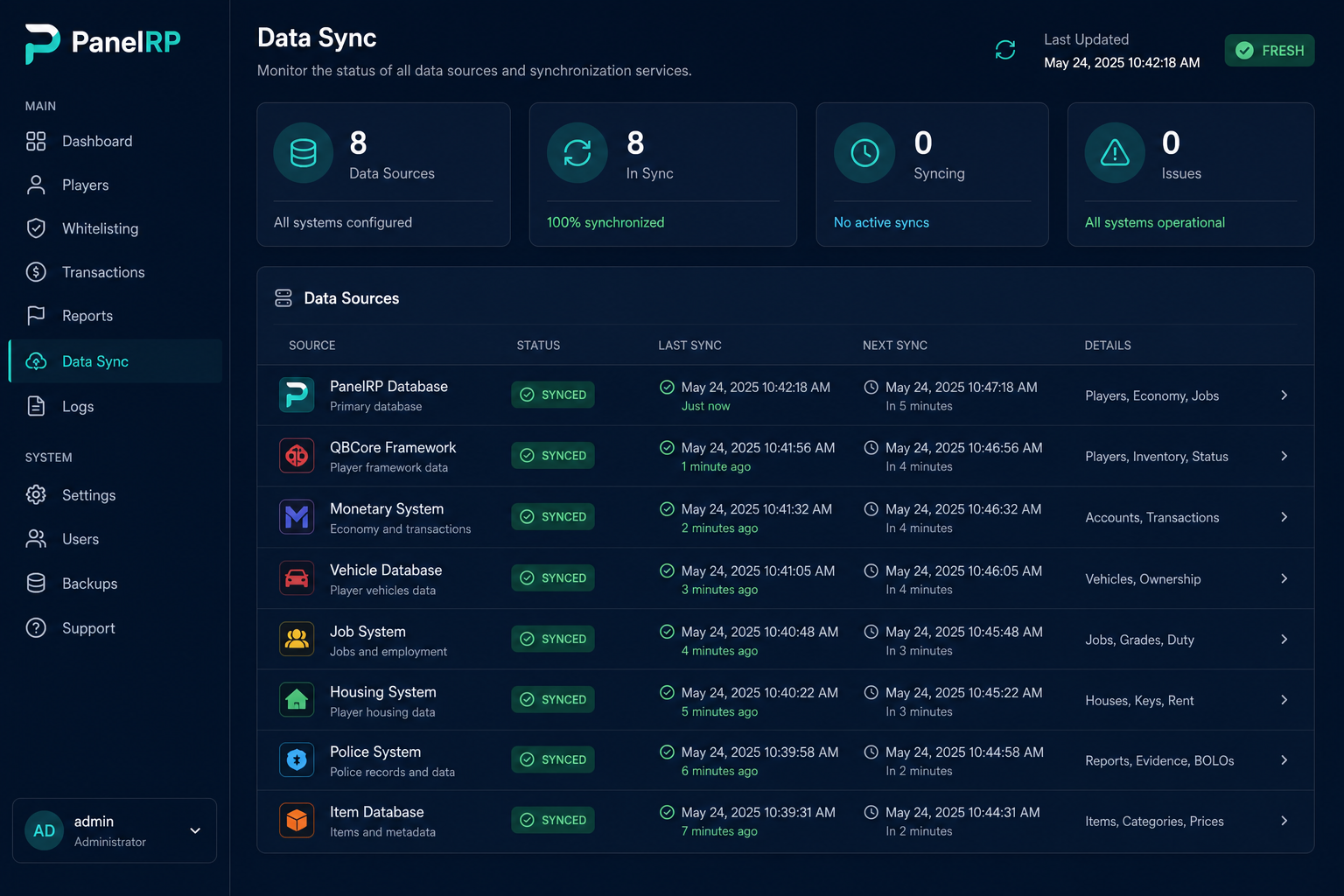Viewport: 1344px width, 896px height.
Task: Click the refresh sync icon near Last Updated
Action: point(1005,50)
